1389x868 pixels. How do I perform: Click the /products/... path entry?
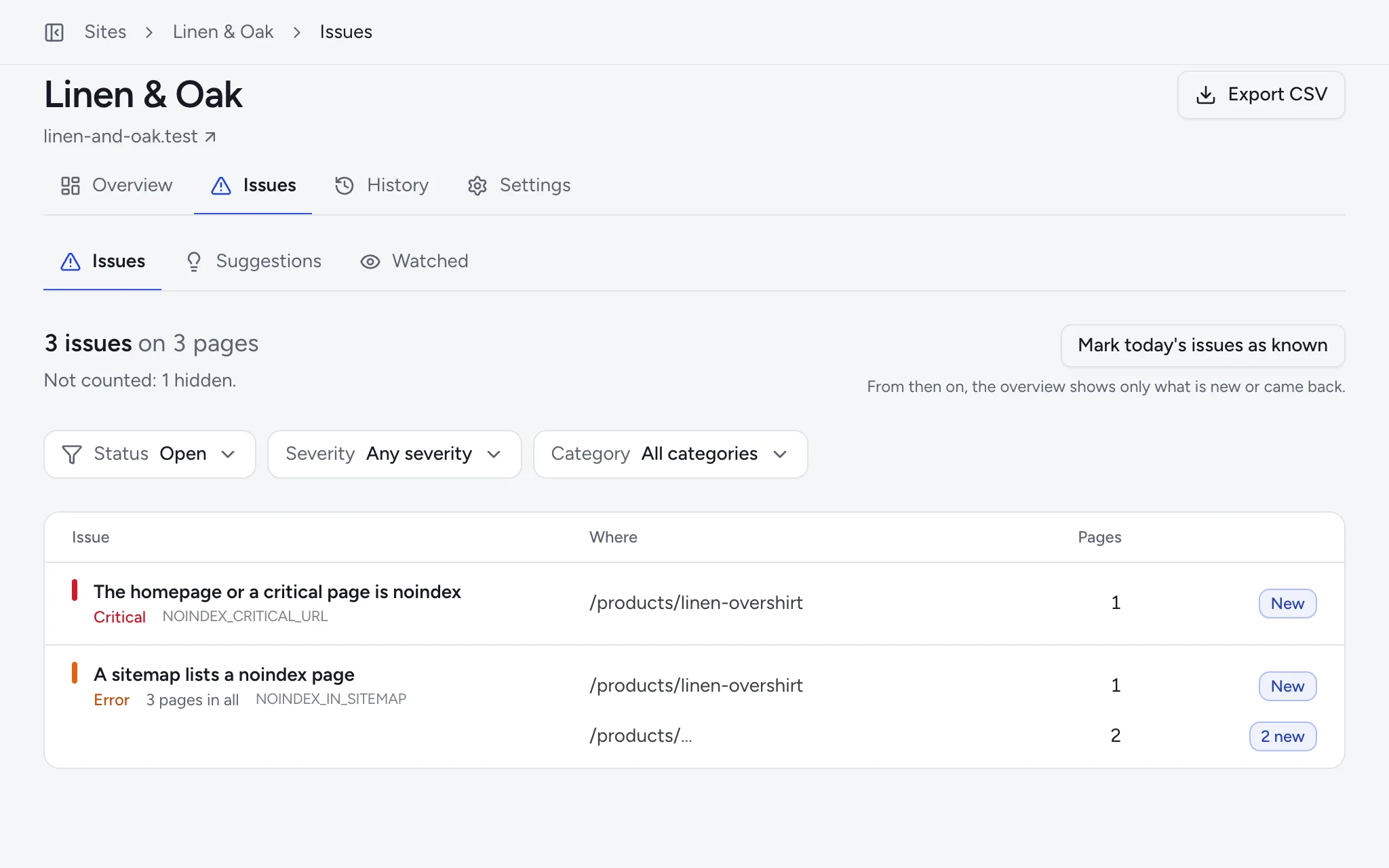coord(641,736)
